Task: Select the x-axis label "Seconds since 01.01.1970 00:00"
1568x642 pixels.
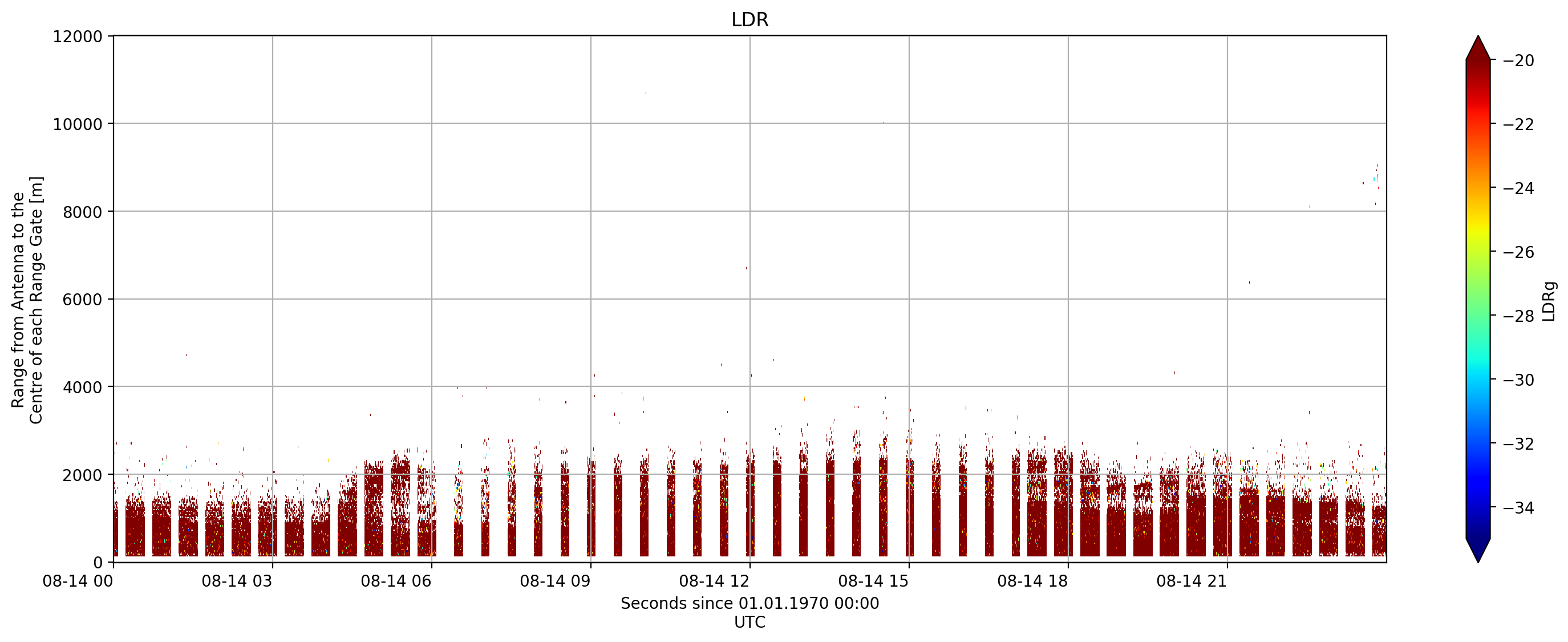Action: coord(749,603)
